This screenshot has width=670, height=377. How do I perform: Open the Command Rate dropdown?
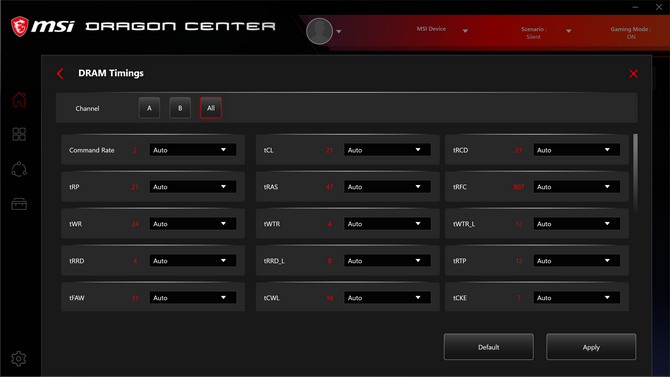pyautogui.click(x=193, y=150)
